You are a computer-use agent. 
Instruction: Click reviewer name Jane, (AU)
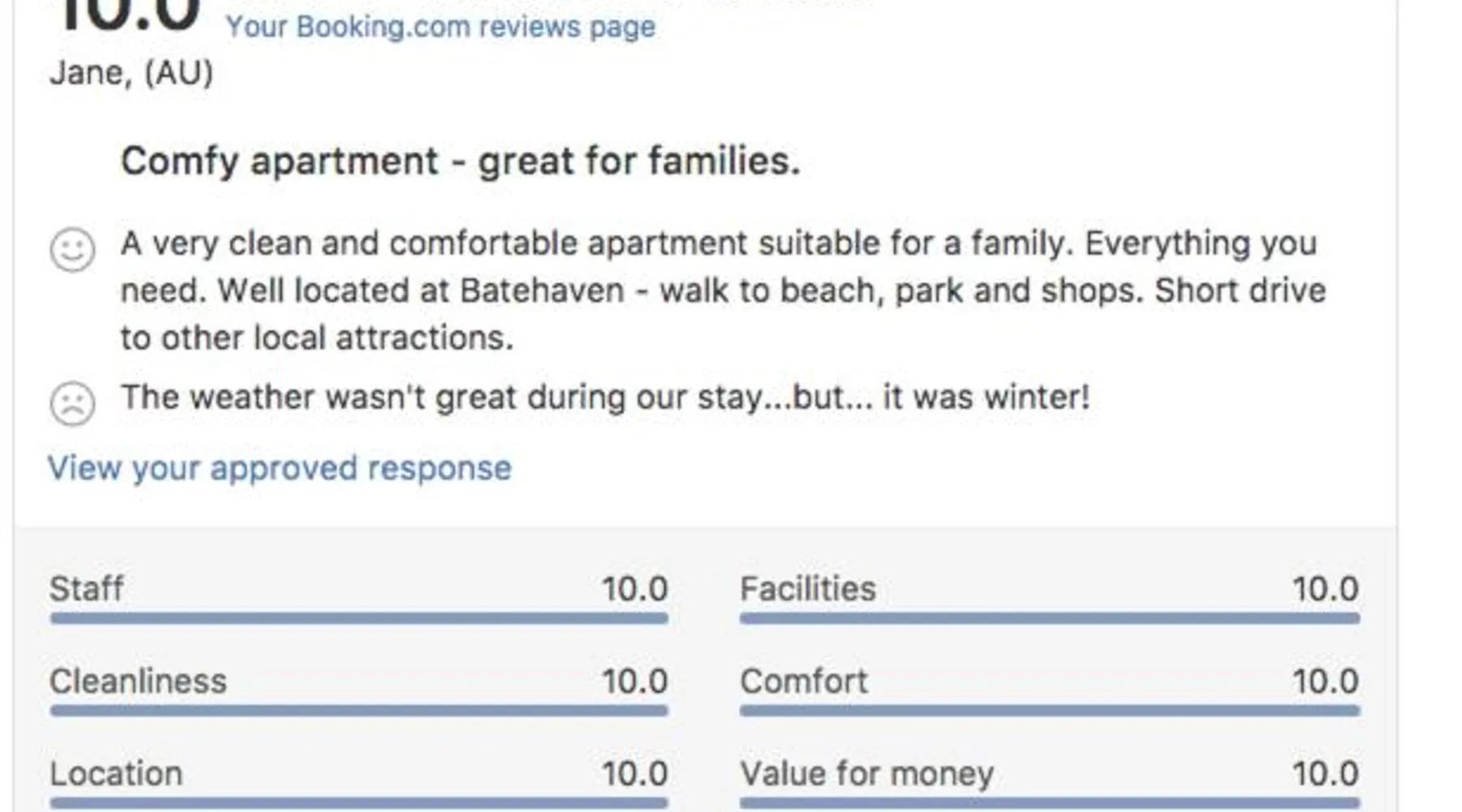[132, 73]
